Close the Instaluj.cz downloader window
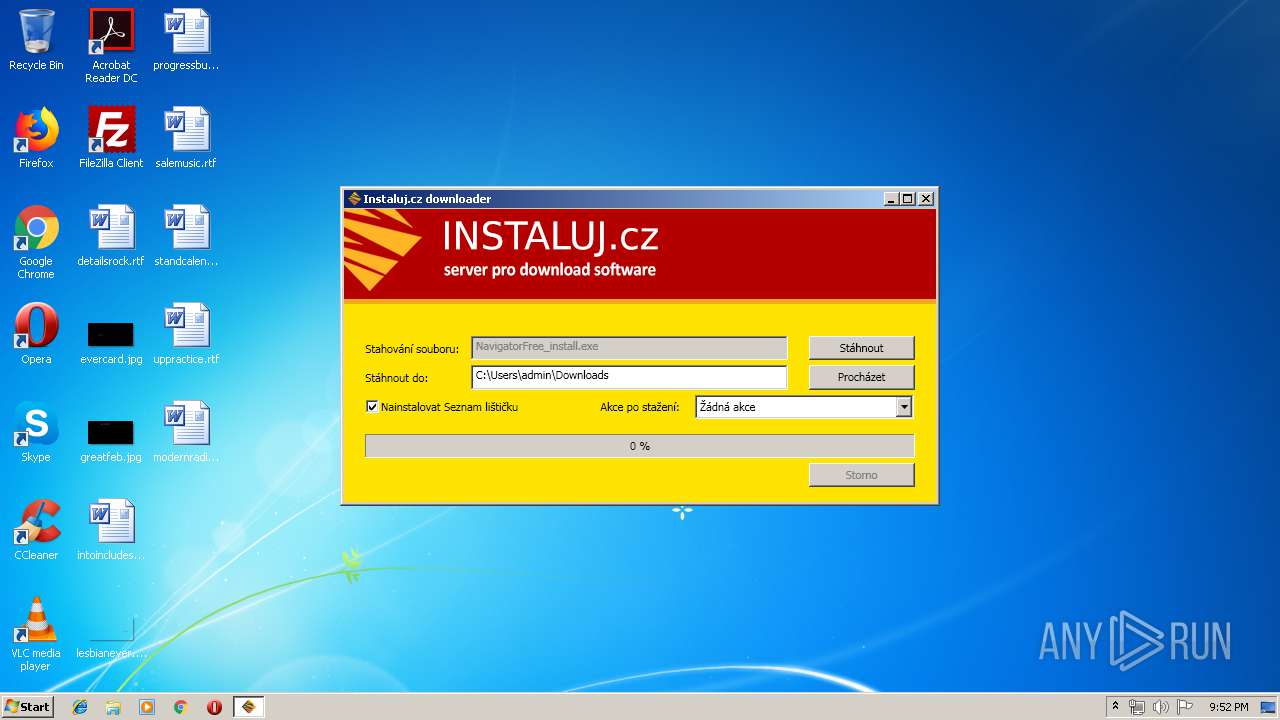 [925, 199]
